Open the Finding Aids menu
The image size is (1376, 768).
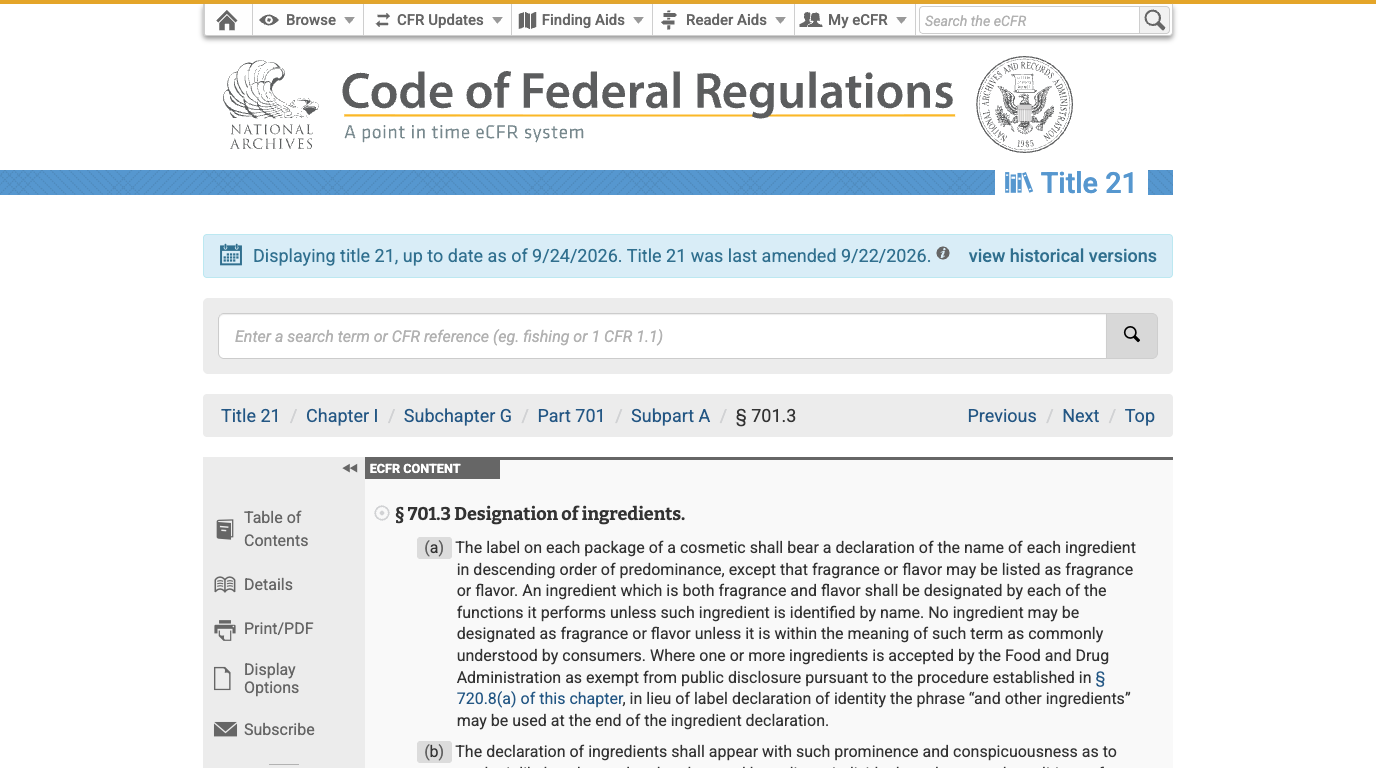582,20
